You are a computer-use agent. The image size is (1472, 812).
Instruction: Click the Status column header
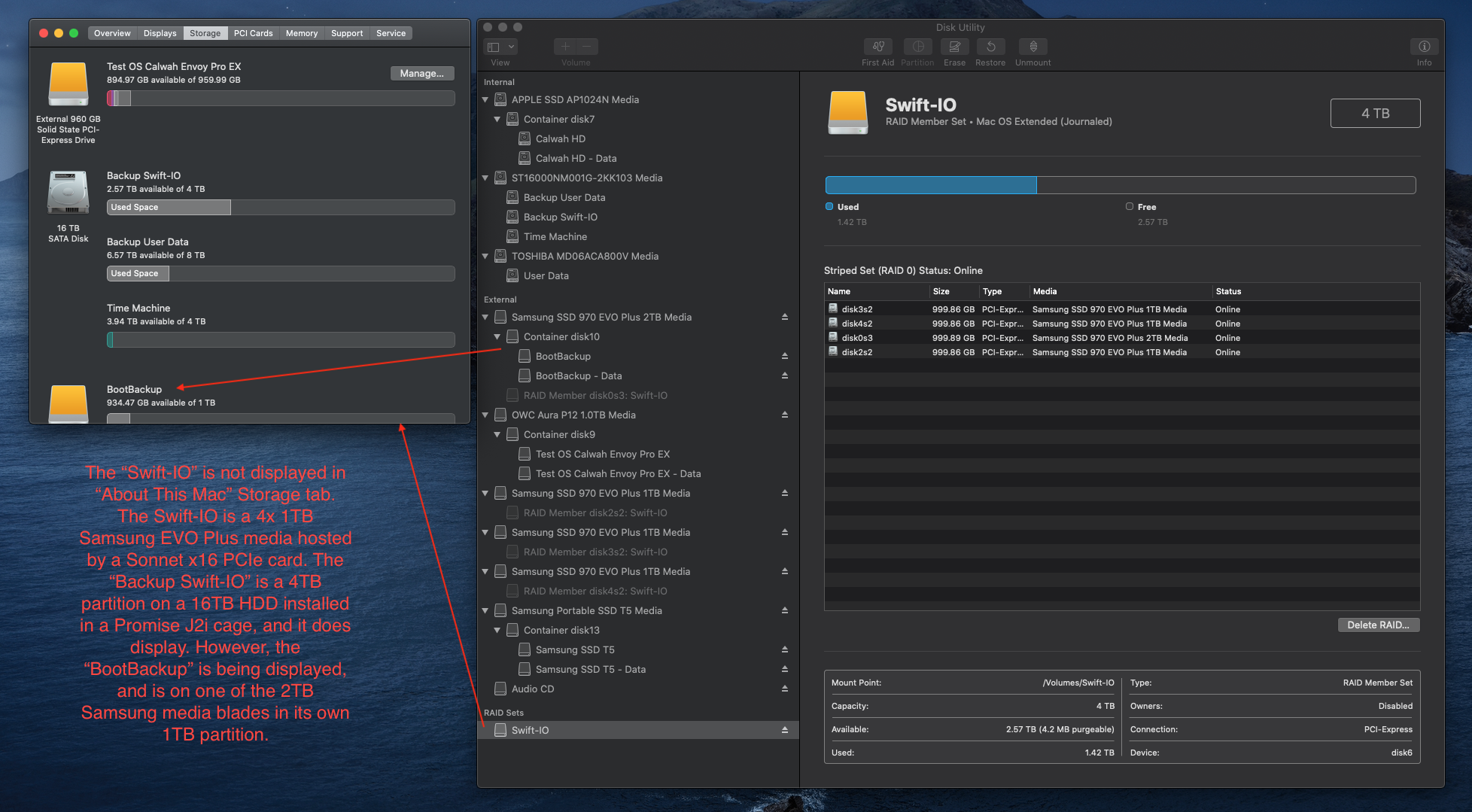[1315, 291]
